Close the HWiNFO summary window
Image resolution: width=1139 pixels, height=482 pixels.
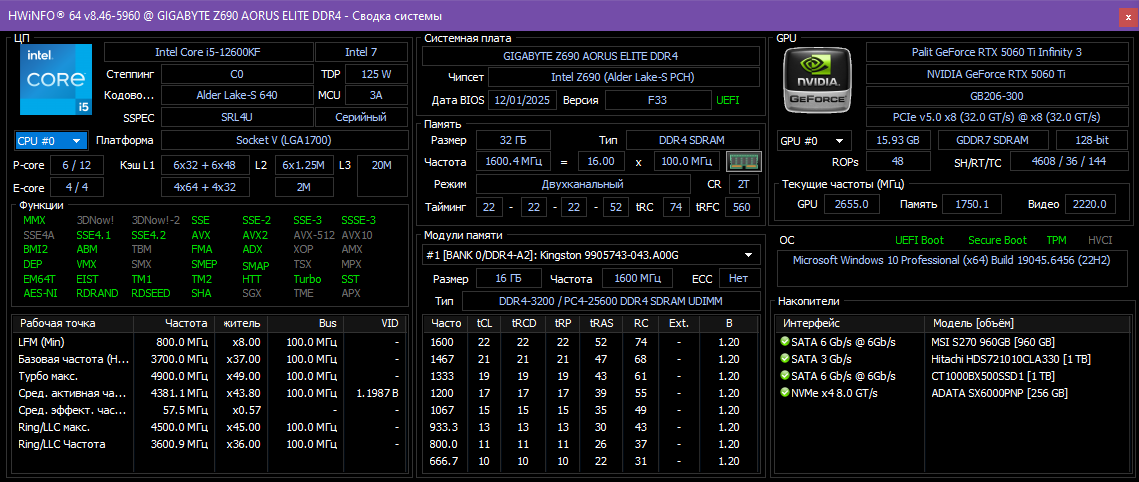point(1127,15)
